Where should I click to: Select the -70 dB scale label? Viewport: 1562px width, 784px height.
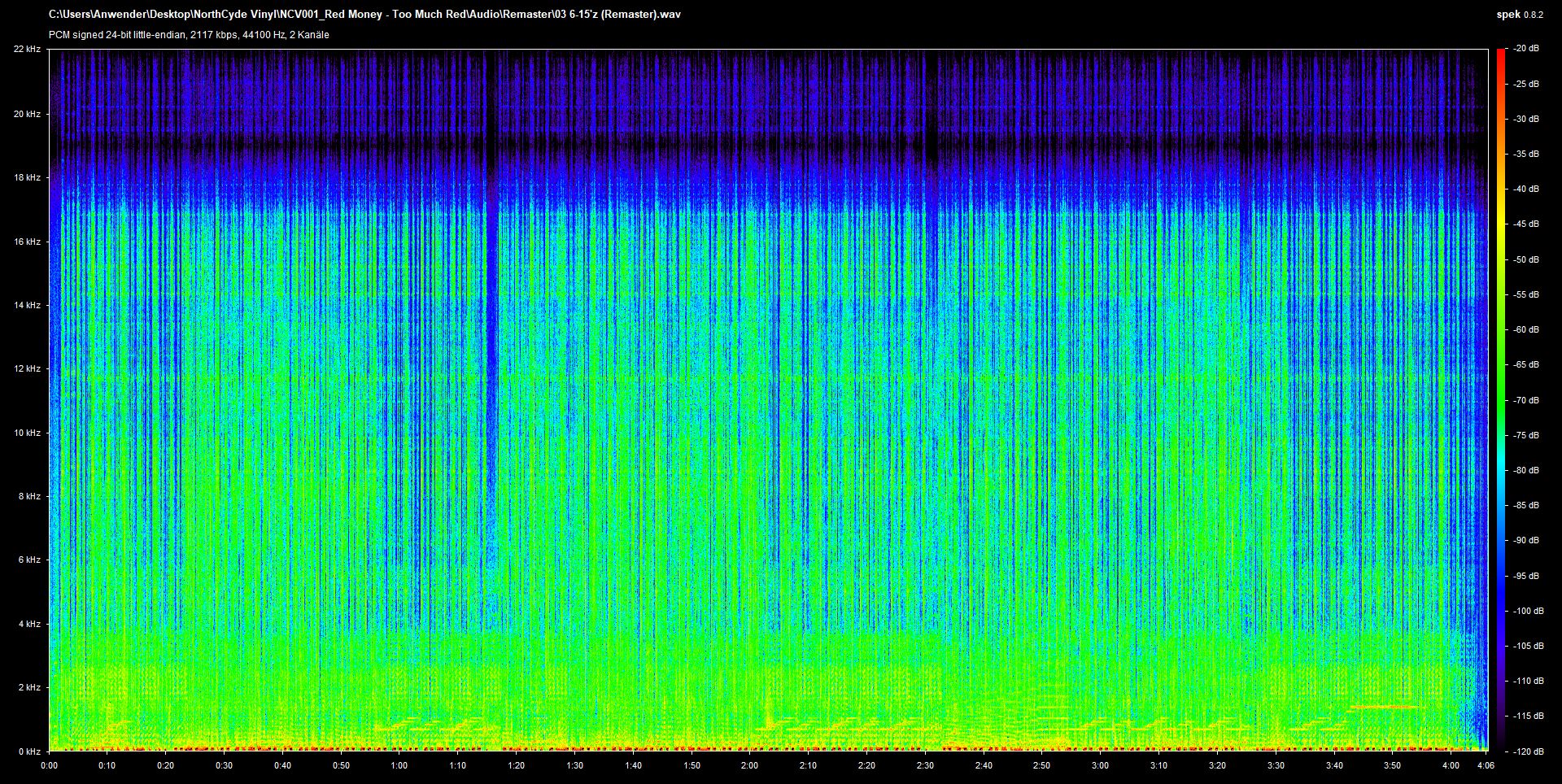click(x=1525, y=400)
